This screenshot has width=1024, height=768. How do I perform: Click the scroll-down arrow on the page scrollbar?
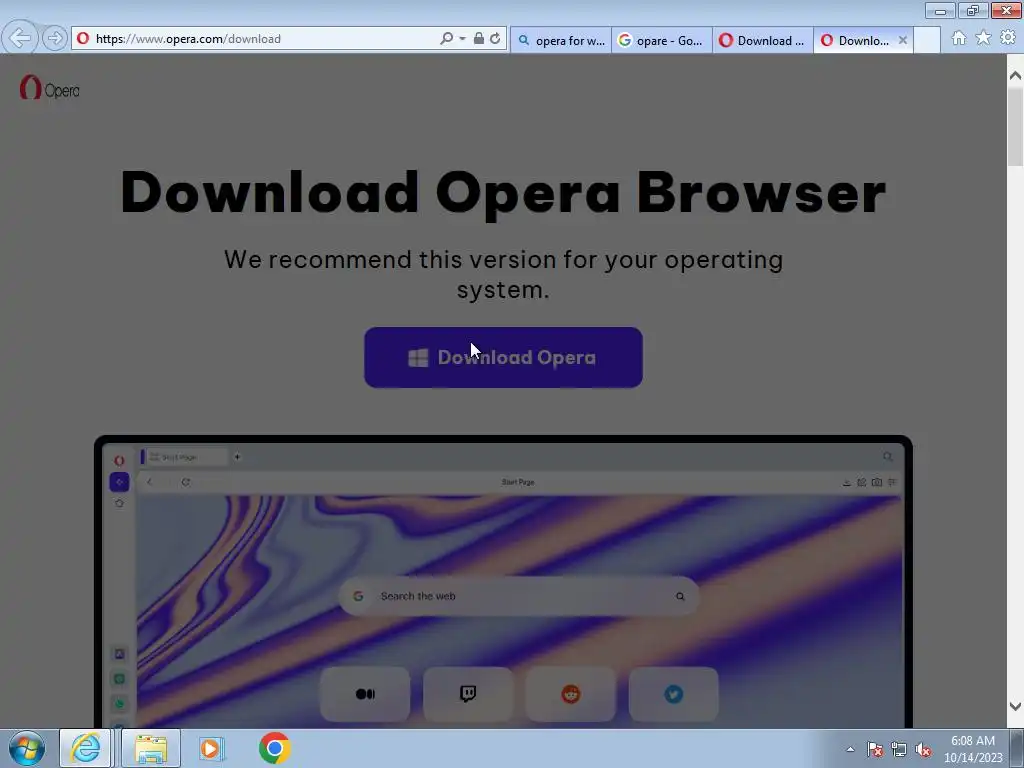tap(1015, 706)
